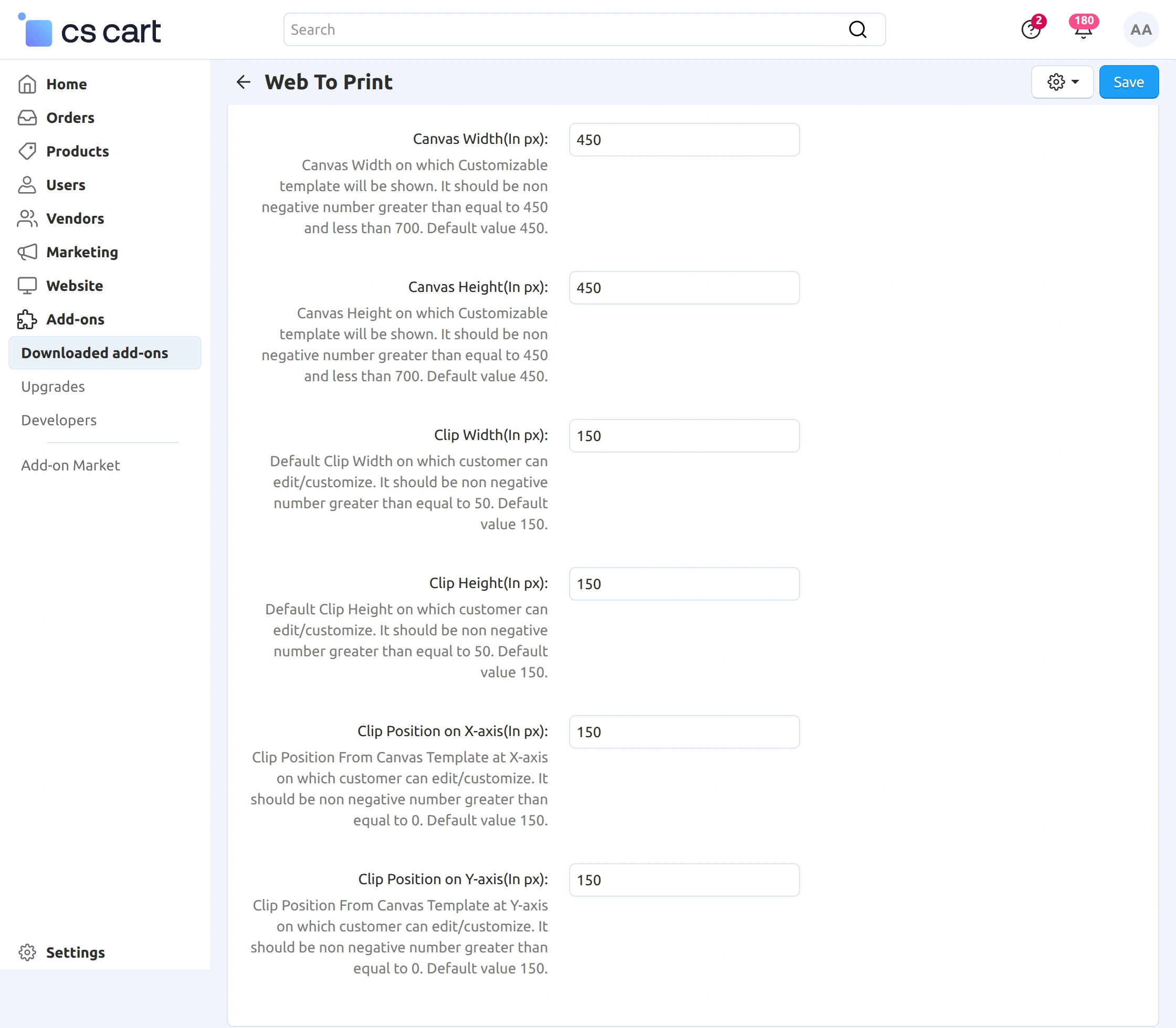Open the Orders menu
The image size is (1176, 1028).
pos(70,118)
